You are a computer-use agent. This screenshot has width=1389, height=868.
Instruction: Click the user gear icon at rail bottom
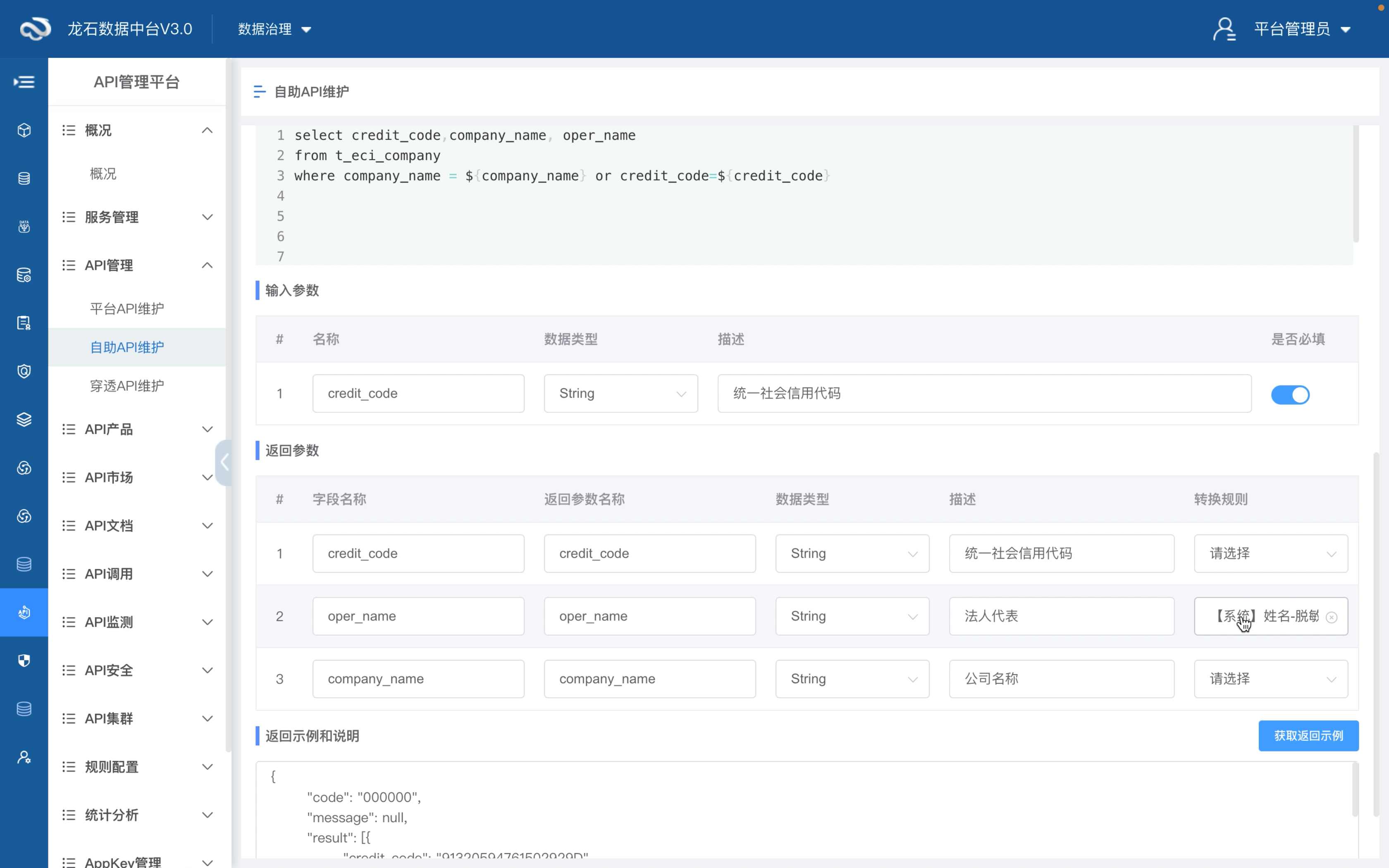(x=24, y=757)
